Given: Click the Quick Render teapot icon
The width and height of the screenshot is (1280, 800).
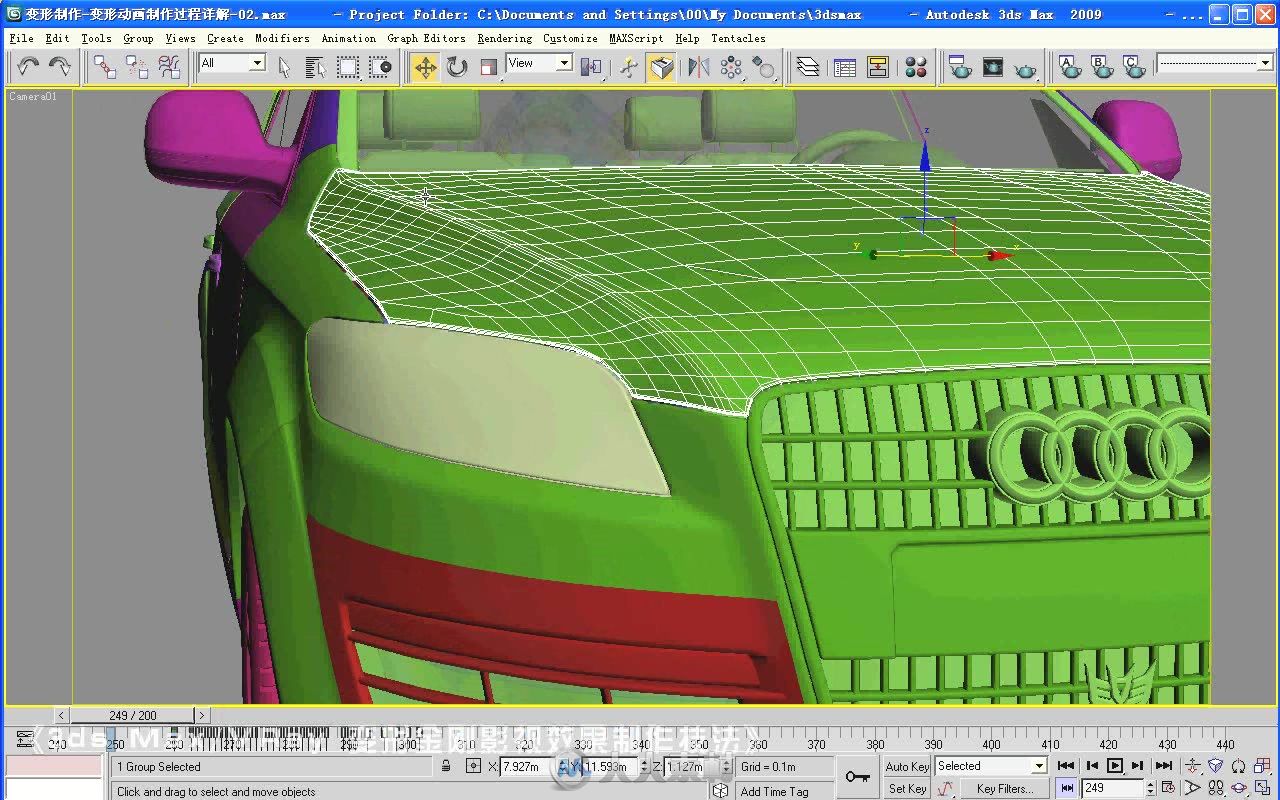Looking at the screenshot, I should coord(1025,67).
